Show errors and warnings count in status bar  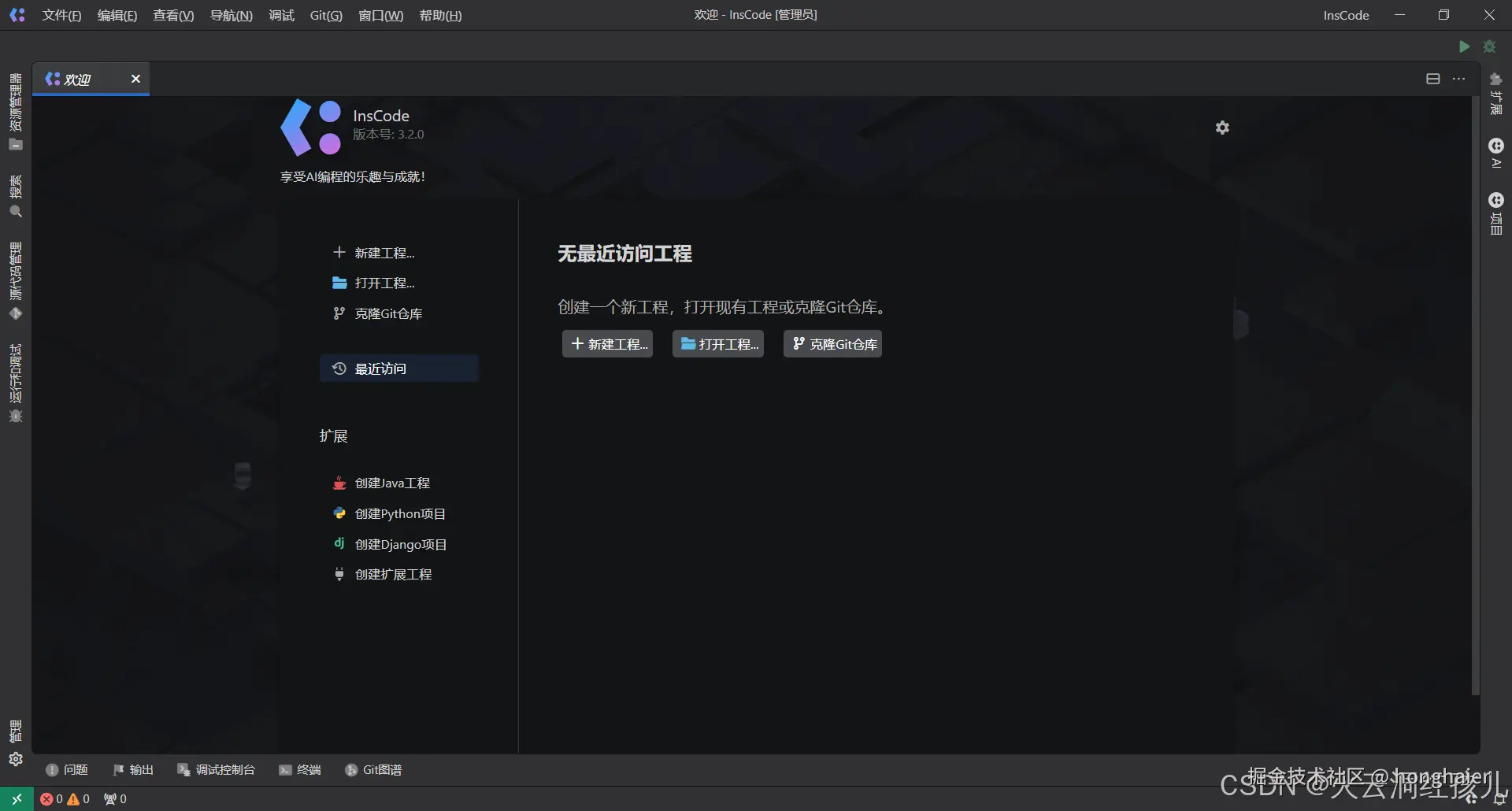65,799
